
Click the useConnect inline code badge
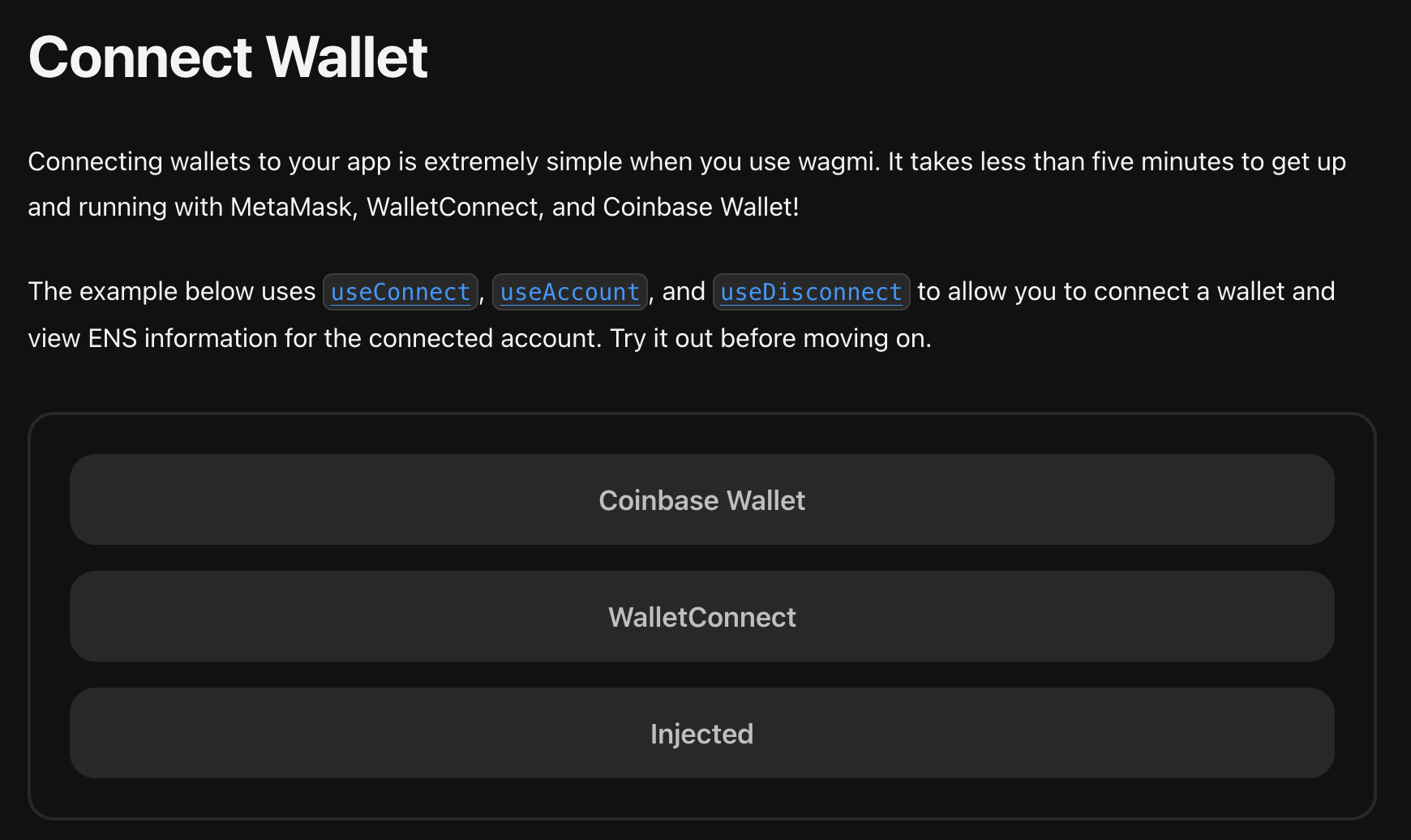tap(399, 292)
